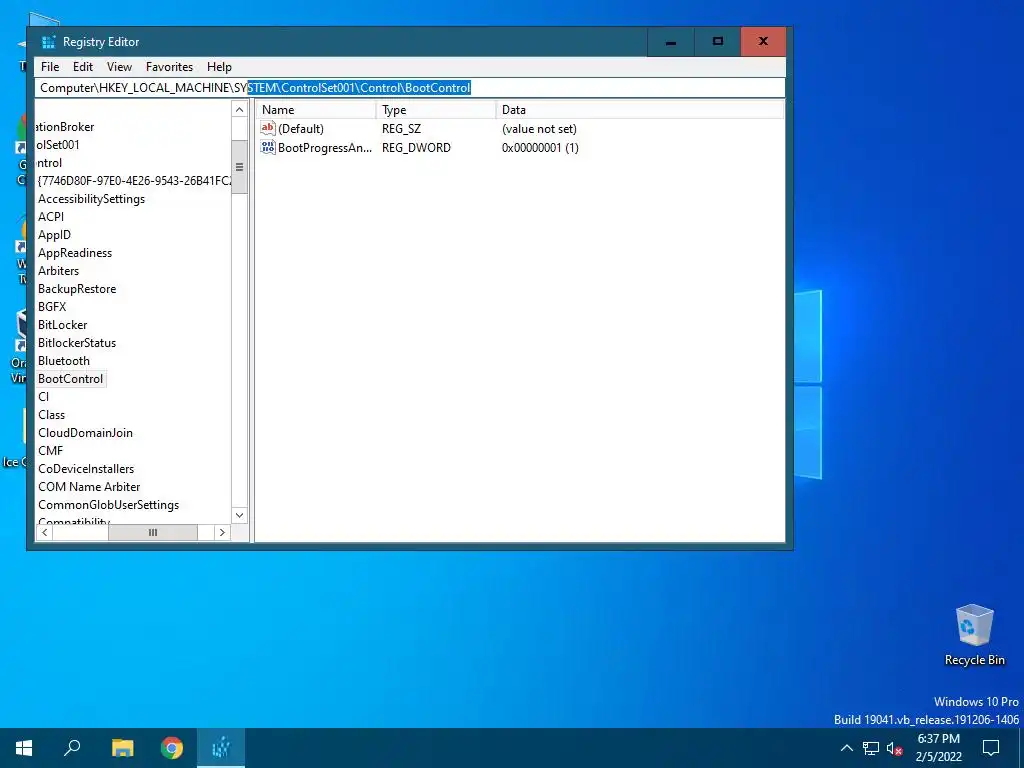The image size is (1024, 768).
Task: Select the BackupRestore key
Action: 77,289
